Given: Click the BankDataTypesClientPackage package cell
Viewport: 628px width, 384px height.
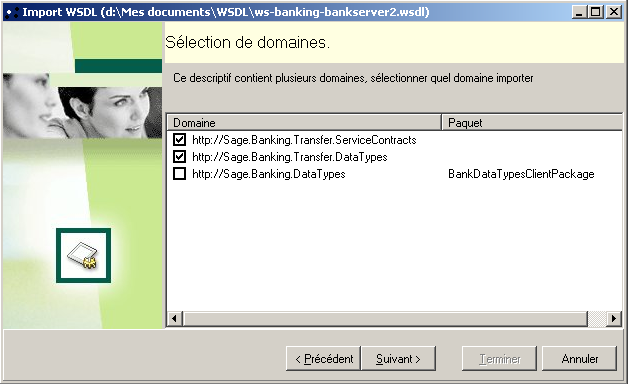Looking at the screenshot, I should pos(521,174).
